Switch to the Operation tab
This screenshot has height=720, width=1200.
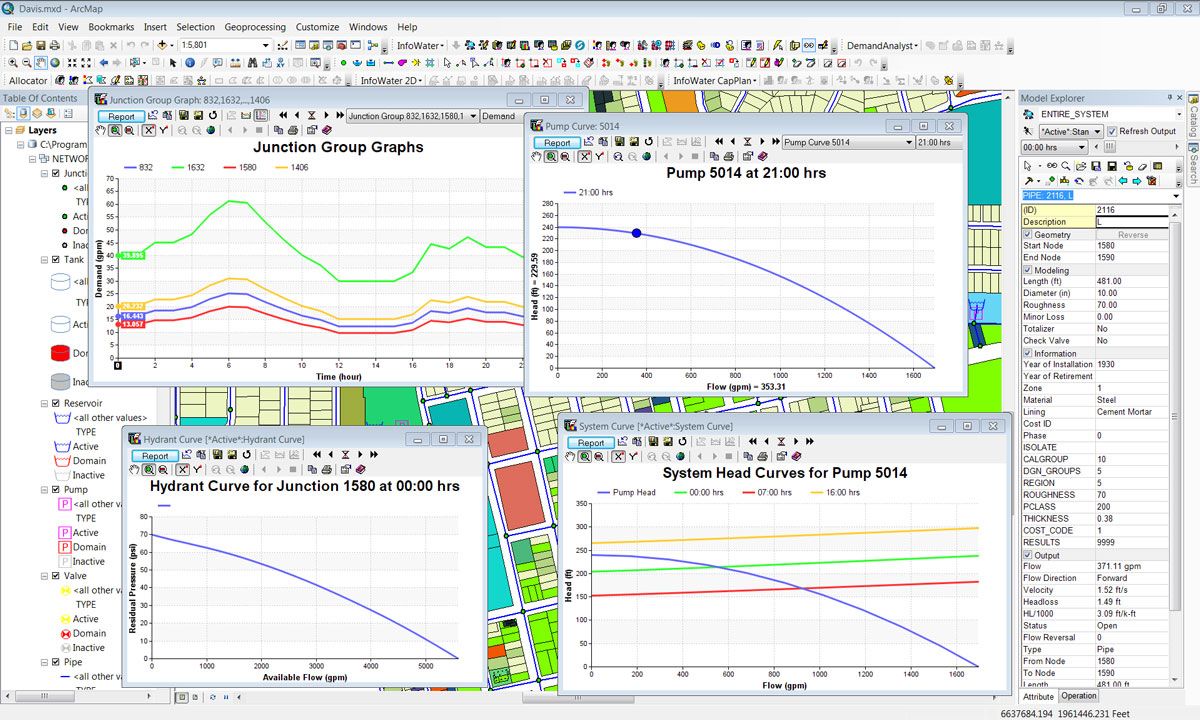tap(1078, 696)
